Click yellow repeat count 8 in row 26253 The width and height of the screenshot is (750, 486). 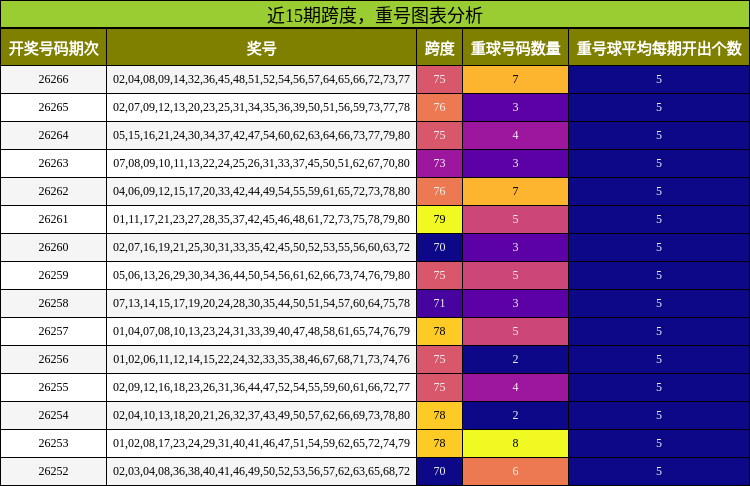click(515, 443)
